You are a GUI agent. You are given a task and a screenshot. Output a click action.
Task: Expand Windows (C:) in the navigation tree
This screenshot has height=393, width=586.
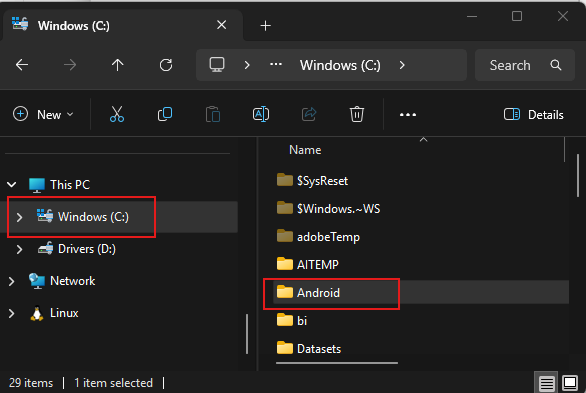19,217
